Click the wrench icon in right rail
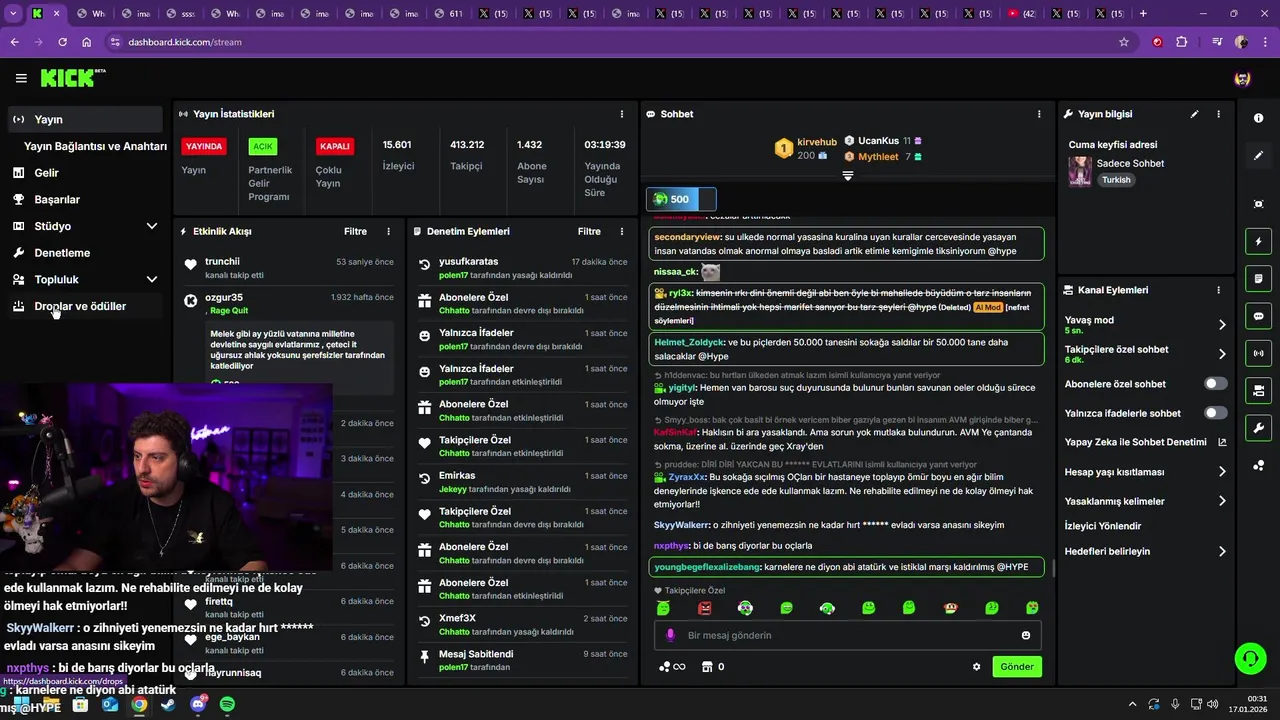The image size is (1280, 720). point(1258,428)
